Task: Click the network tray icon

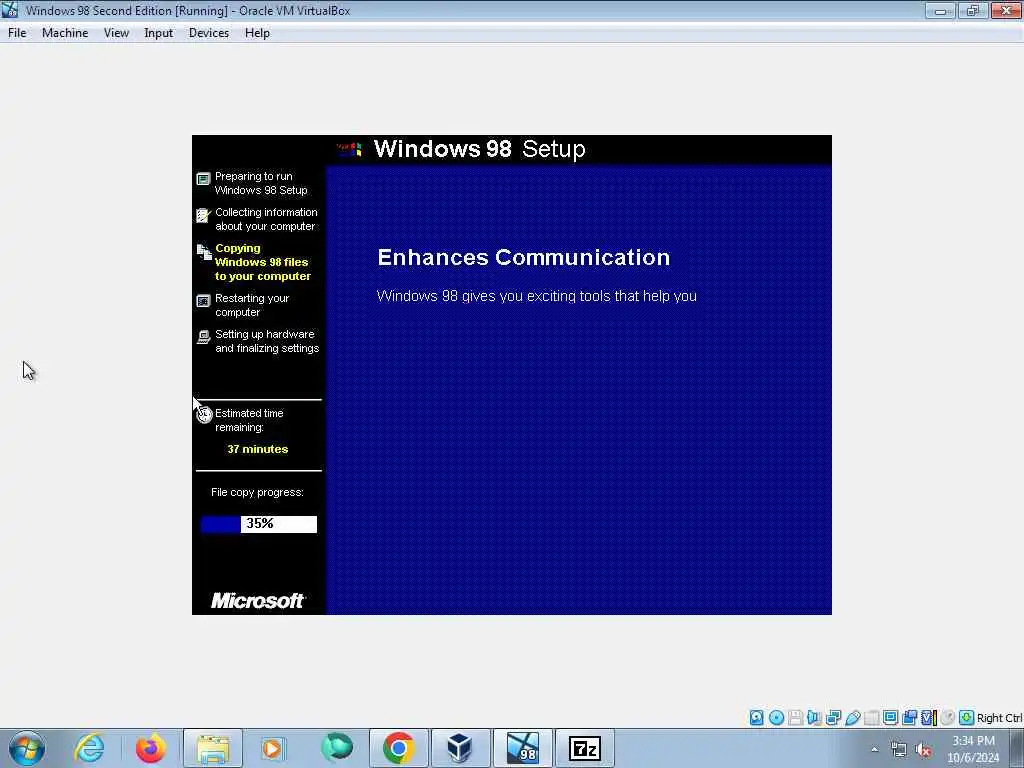Action: tap(899, 750)
